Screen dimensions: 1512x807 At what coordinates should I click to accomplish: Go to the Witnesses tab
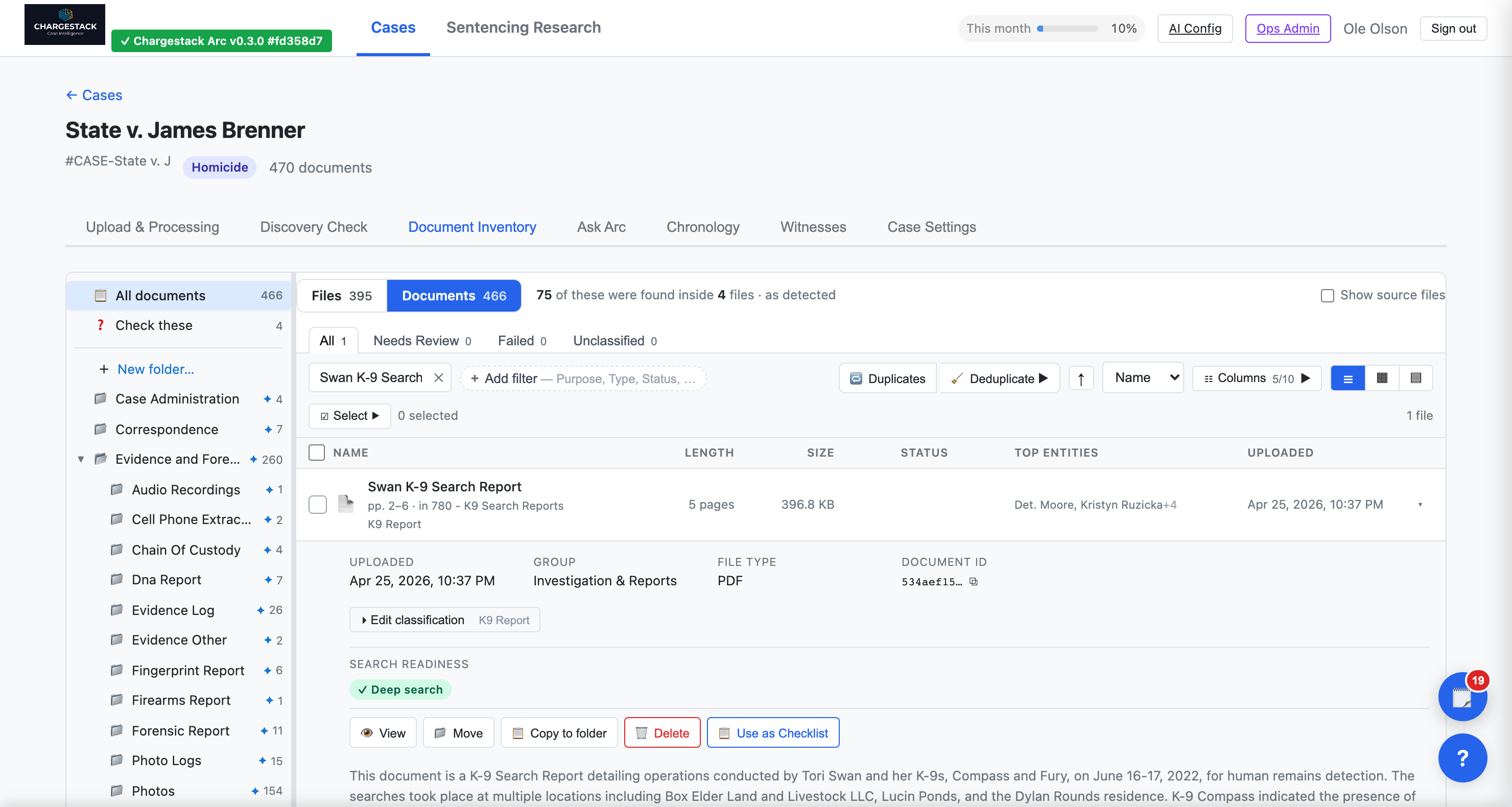(813, 227)
